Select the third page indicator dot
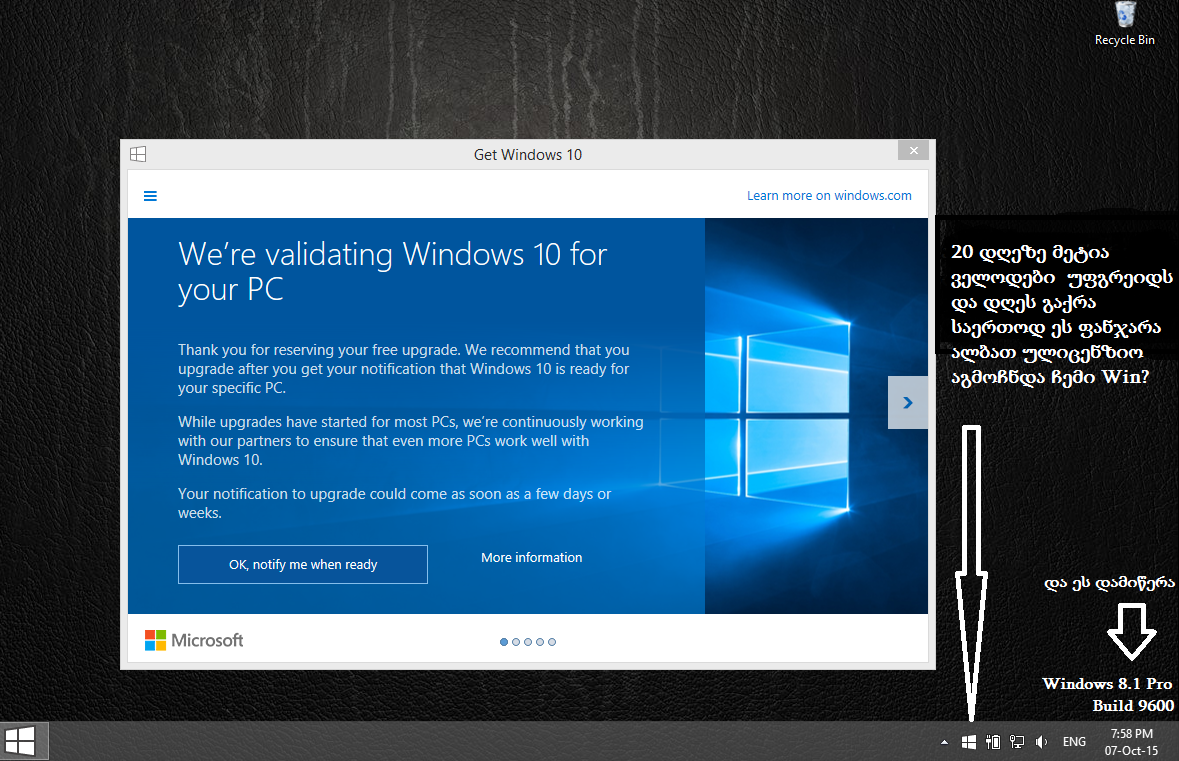1179x761 pixels. pos(528,642)
